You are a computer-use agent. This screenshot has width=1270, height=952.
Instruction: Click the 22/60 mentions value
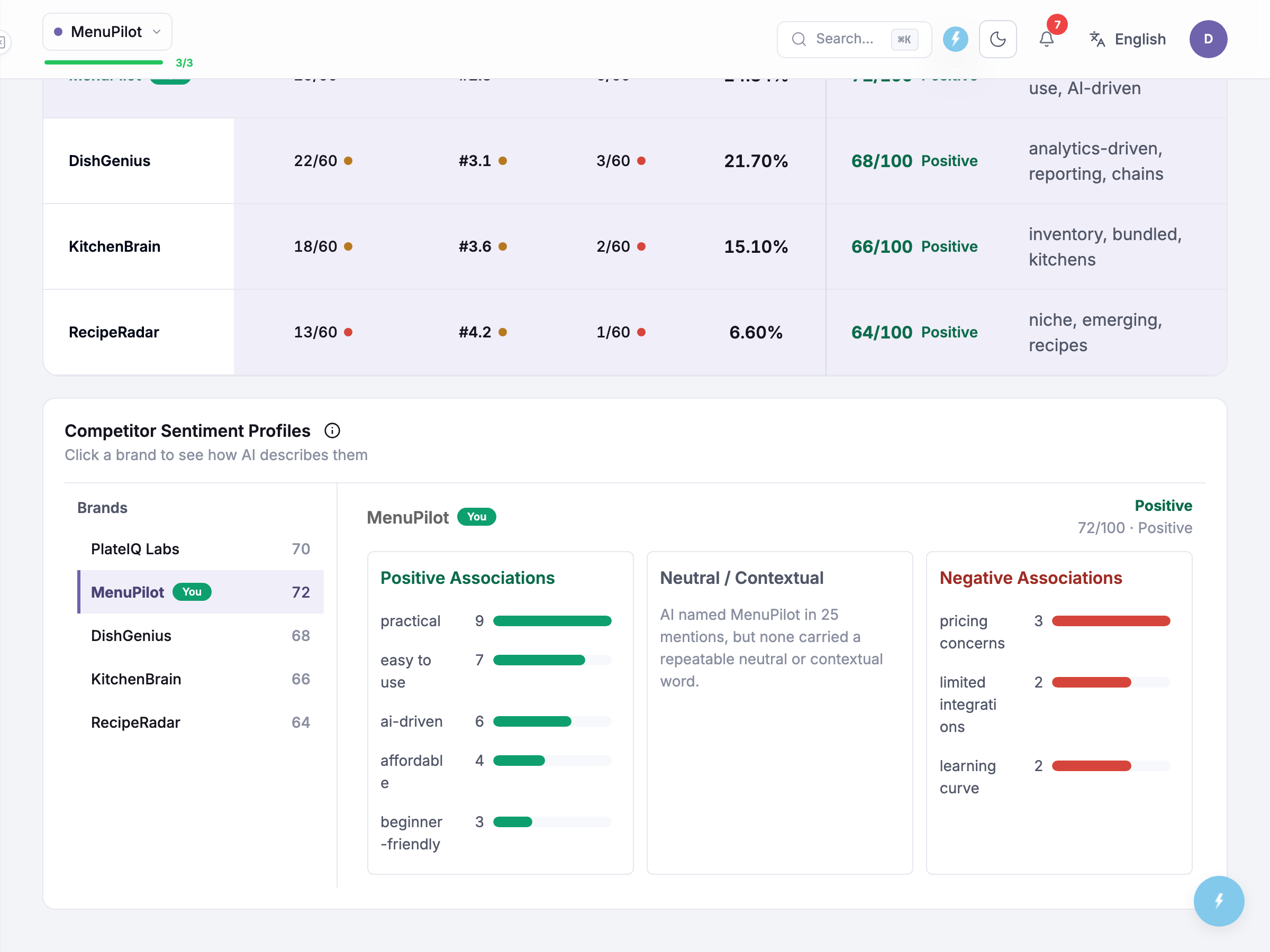pyautogui.click(x=315, y=161)
